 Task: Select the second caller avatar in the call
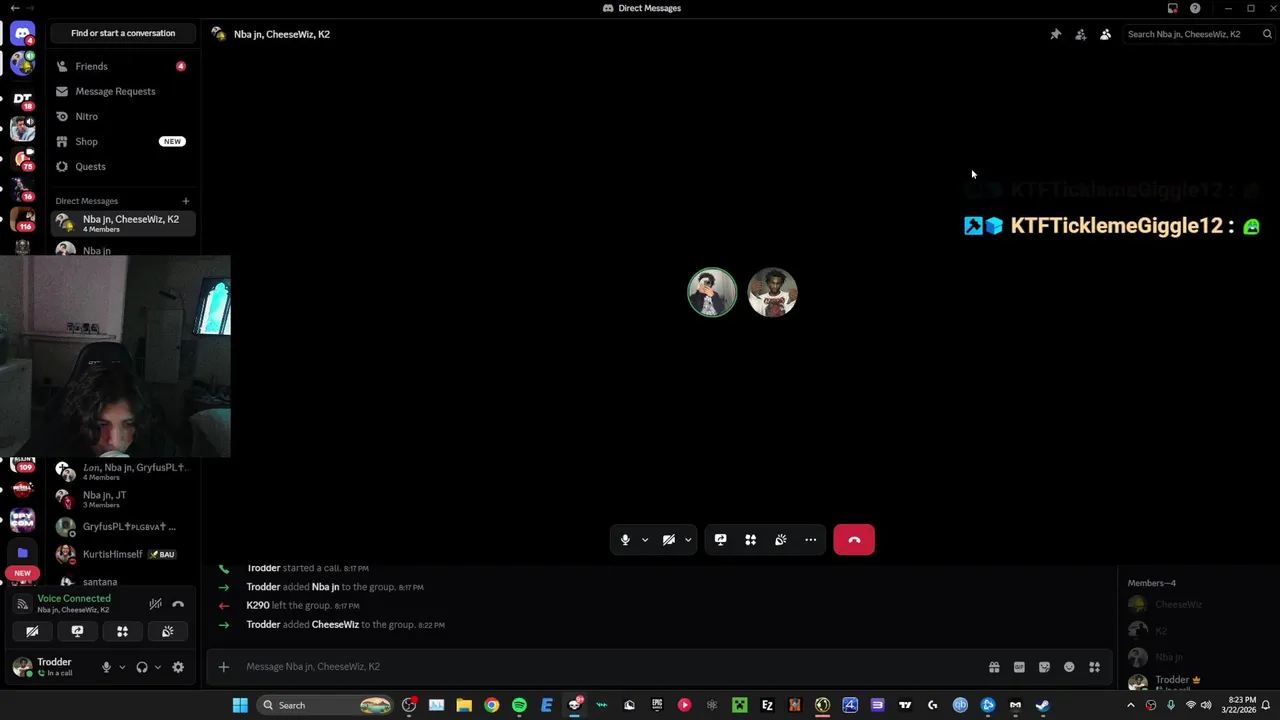click(x=772, y=292)
